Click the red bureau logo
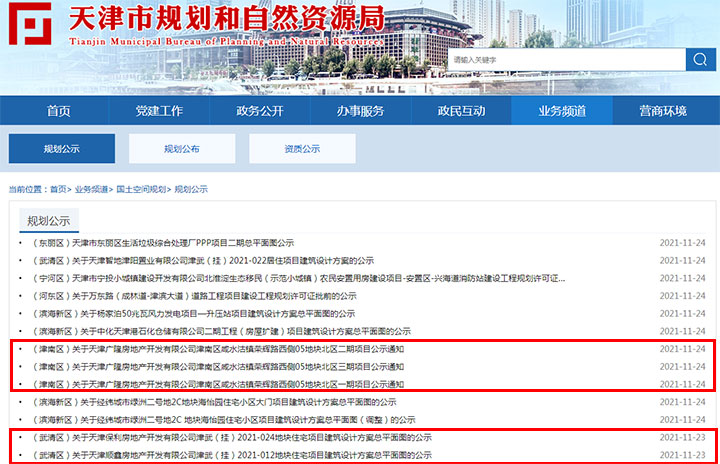Screen dimensions: 720x464 [x=30, y=23]
